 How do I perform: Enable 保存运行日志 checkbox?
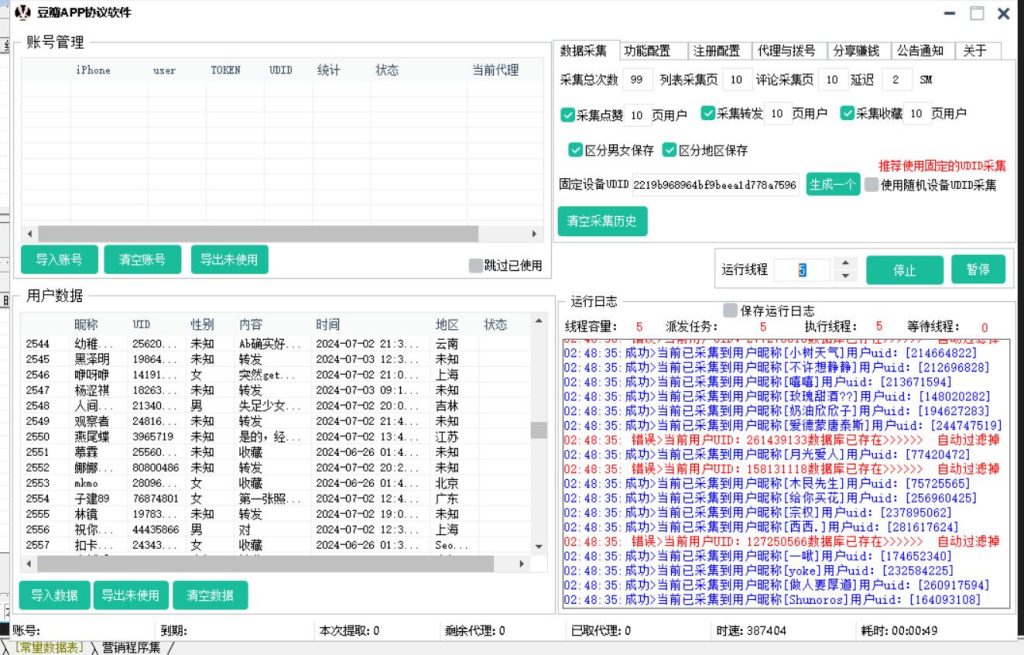[730, 310]
